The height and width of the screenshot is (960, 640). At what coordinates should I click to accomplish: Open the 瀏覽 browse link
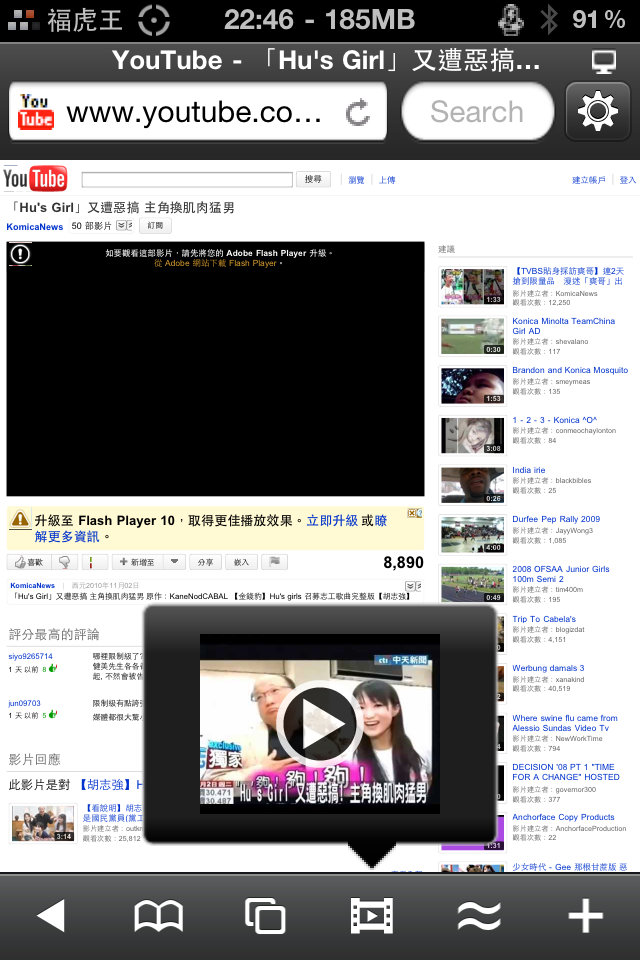356,180
